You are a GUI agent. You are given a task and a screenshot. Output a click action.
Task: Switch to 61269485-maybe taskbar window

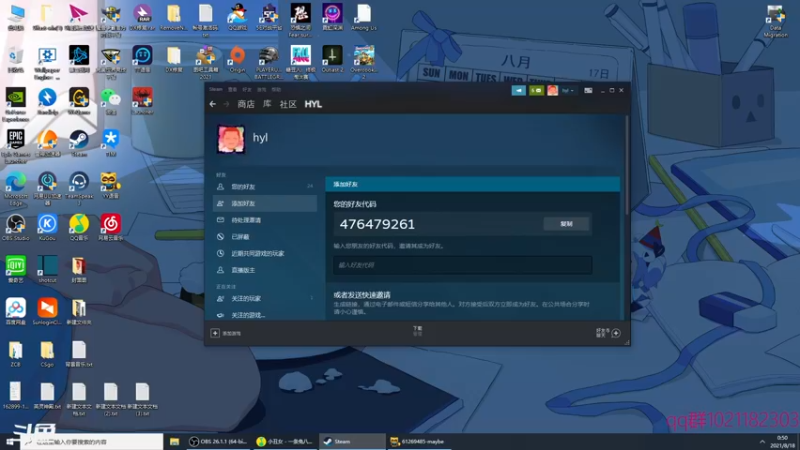pos(418,441)
